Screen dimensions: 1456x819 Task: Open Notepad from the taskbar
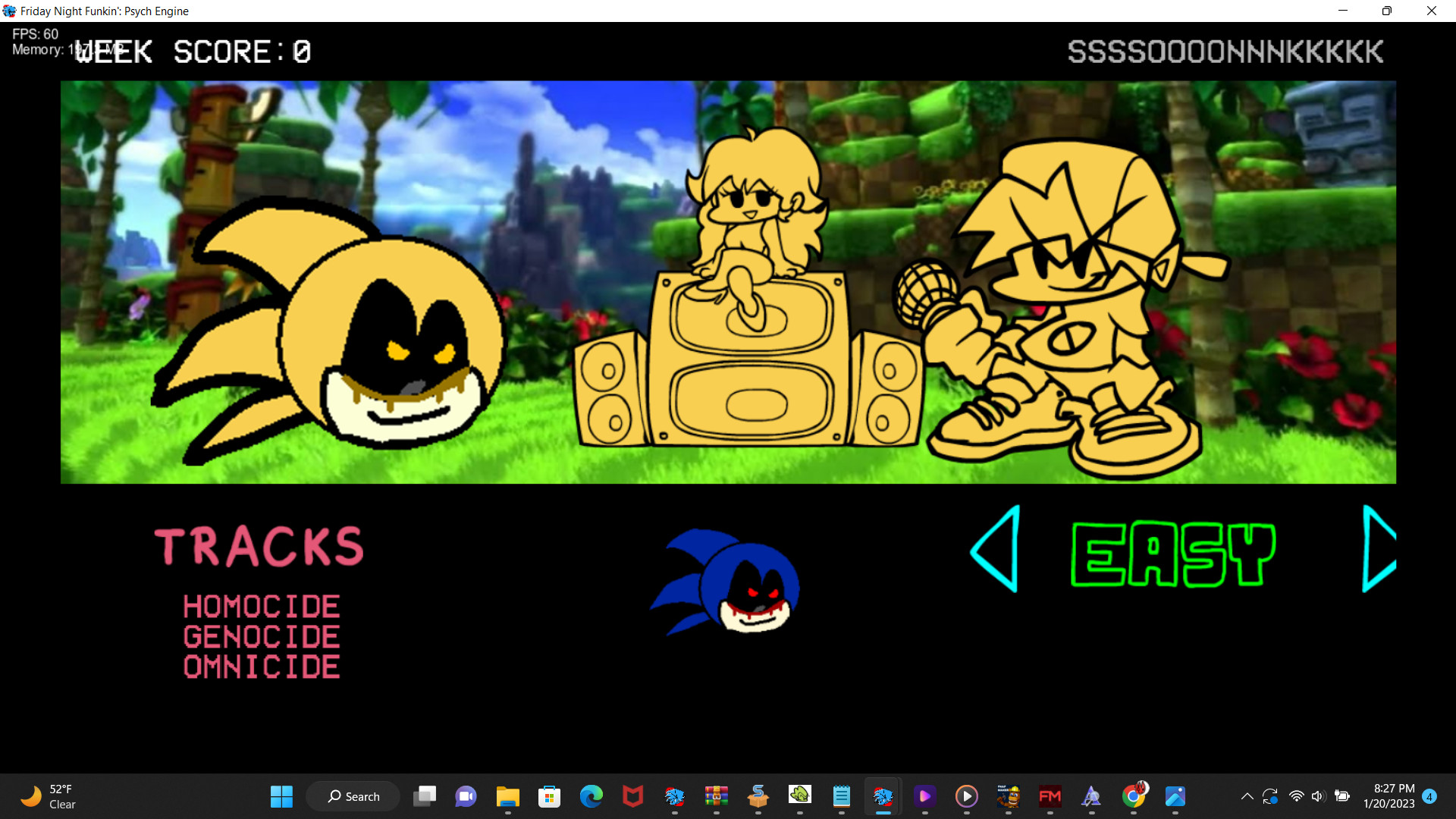pos(841,796)
